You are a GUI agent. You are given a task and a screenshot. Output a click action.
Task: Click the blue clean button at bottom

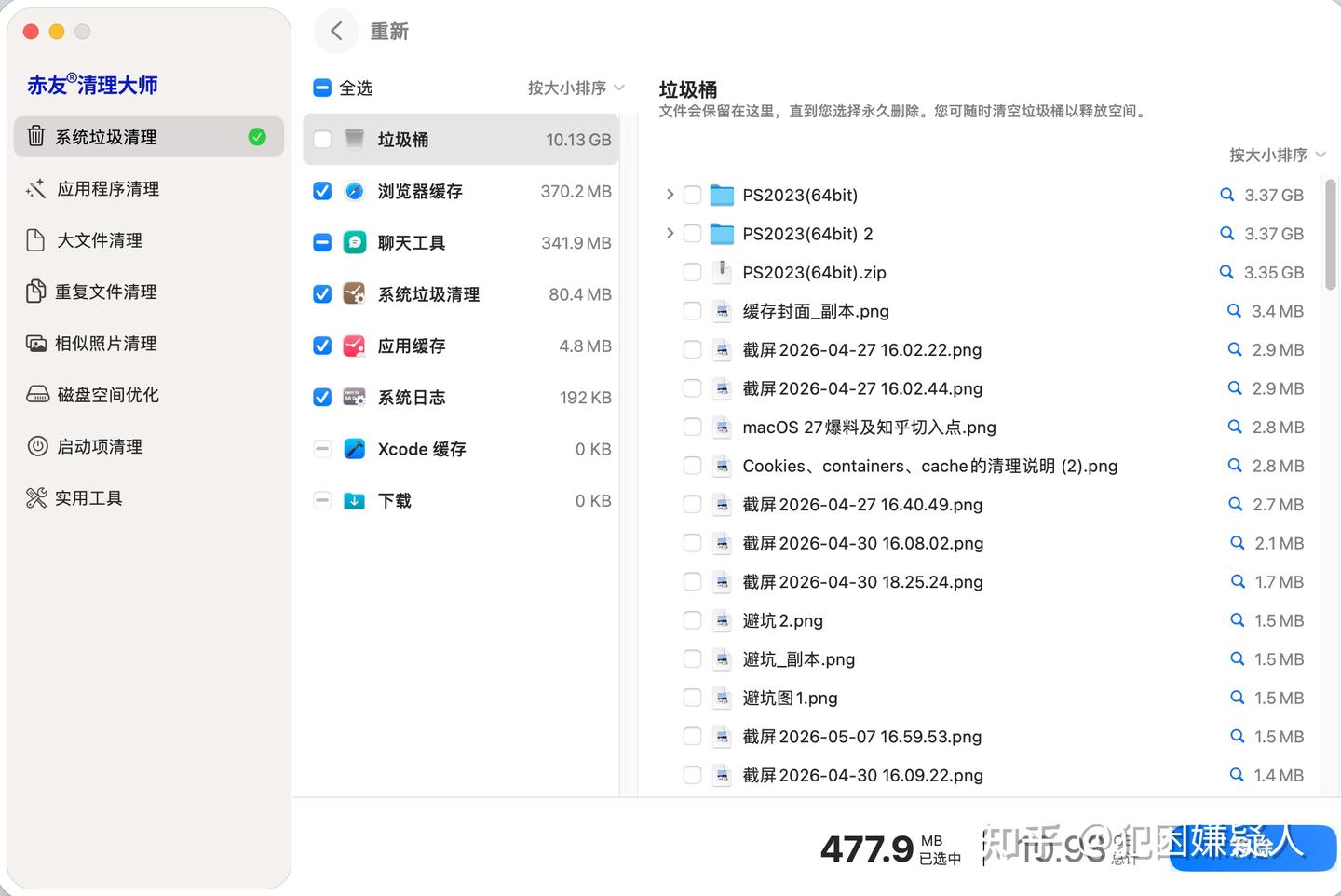coord(1253,848)
